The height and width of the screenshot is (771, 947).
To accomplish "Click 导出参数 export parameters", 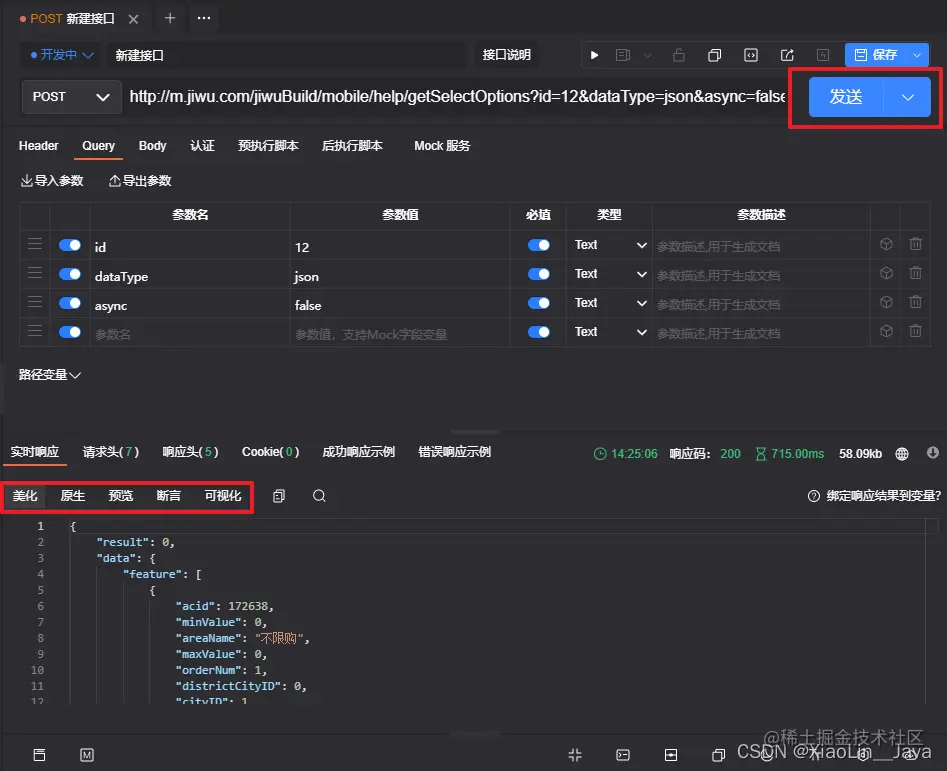I will [140, 181].
